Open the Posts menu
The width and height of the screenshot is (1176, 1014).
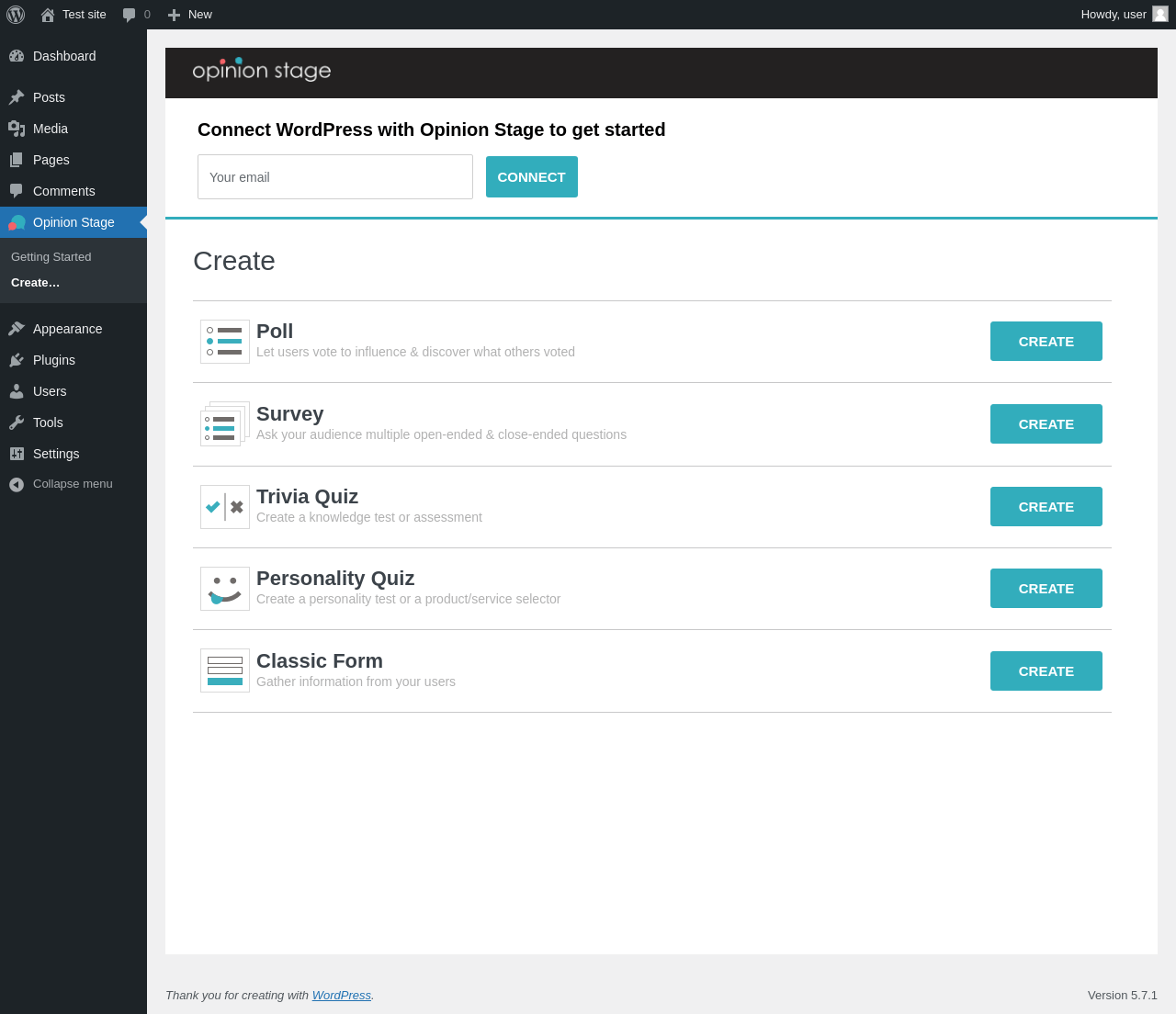73,97
